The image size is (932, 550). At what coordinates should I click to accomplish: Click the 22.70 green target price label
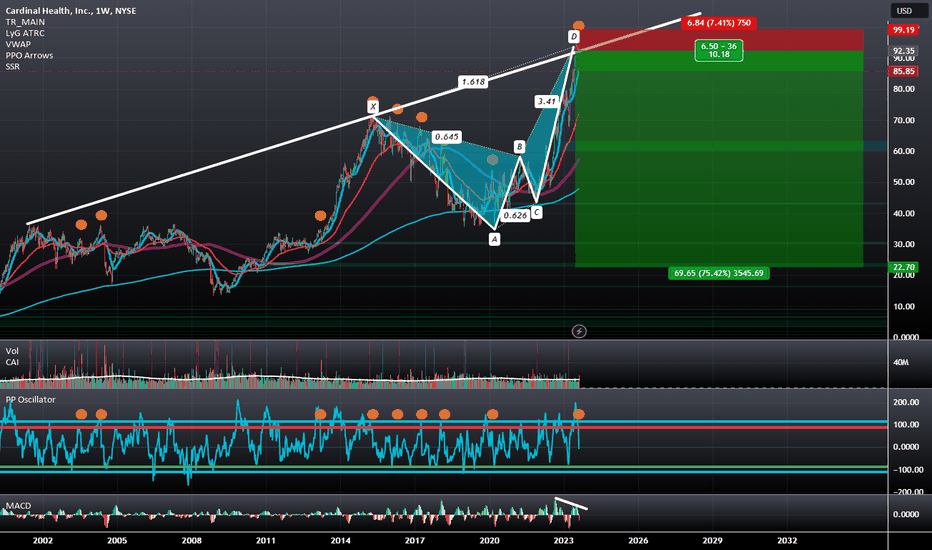pos(903,267)
